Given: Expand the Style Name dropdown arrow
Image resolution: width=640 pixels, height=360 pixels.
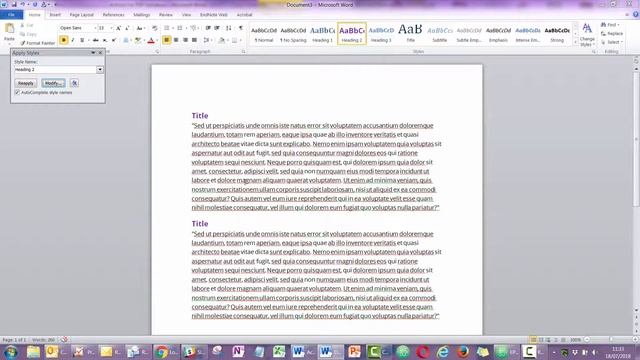Looking at the screenshot, I should 100,70.
